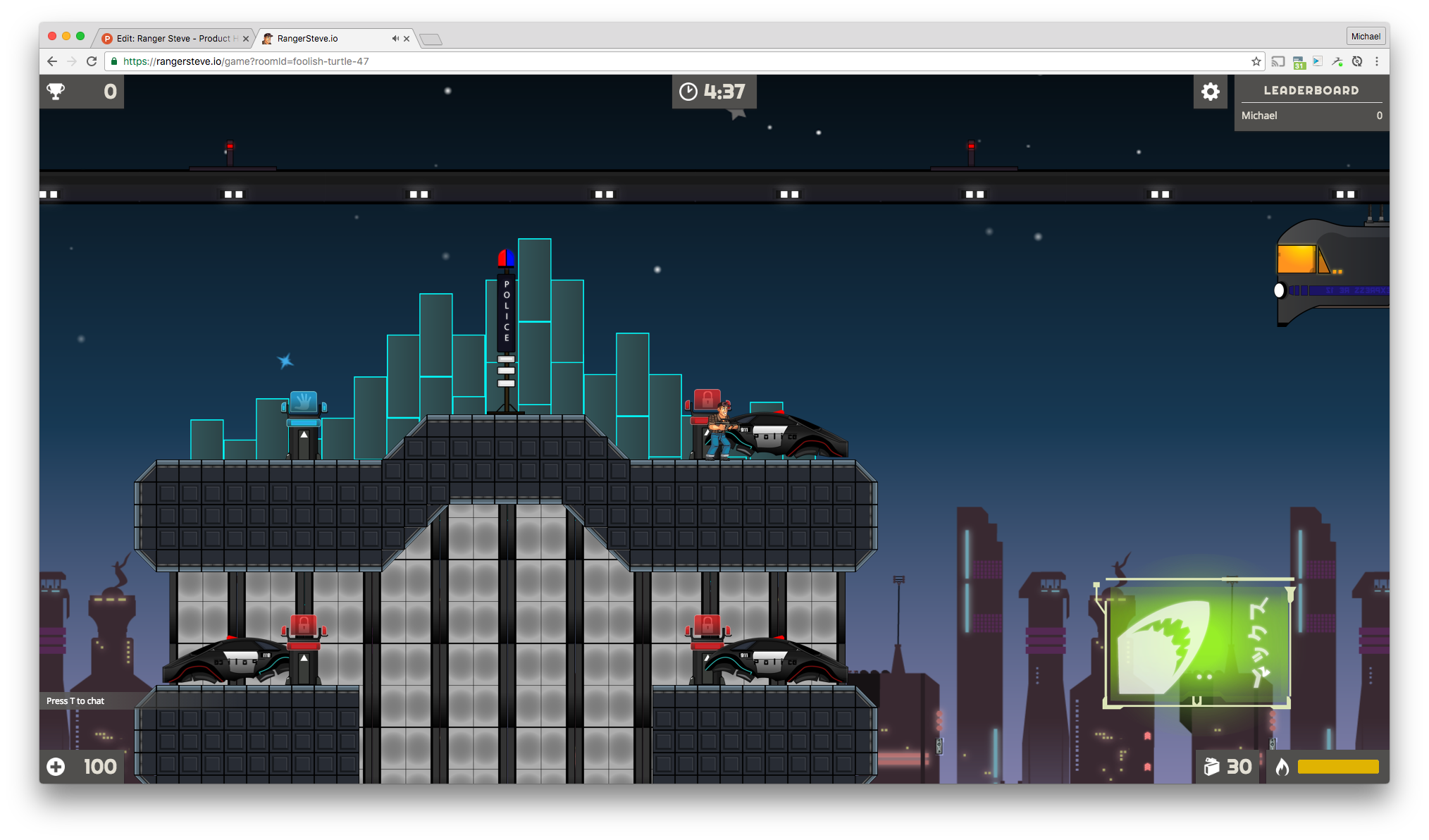Open the Michael profile switcher
This screenshot has width=1429, height=840.
1365,37
